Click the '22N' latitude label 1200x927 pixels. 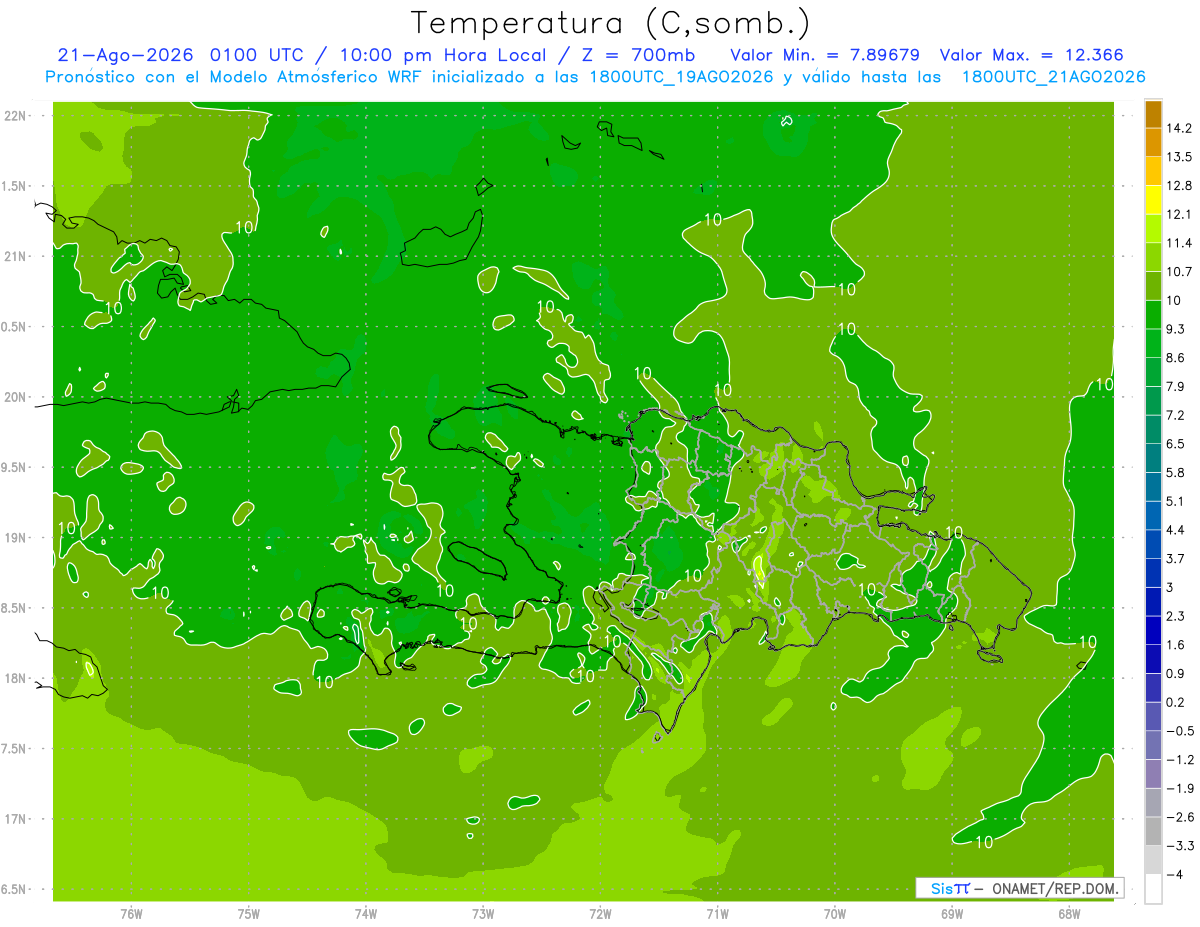coord(15,115)
